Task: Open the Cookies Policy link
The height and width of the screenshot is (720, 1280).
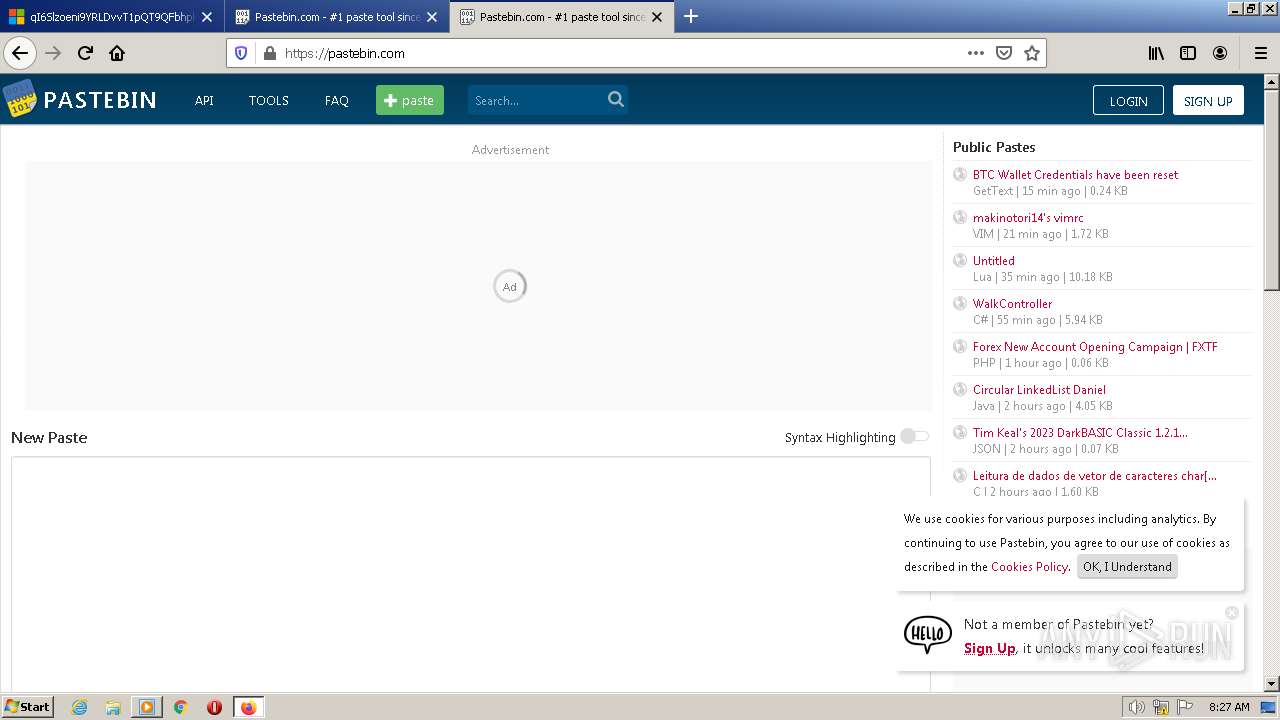Action: click(x=1029, y=566)
